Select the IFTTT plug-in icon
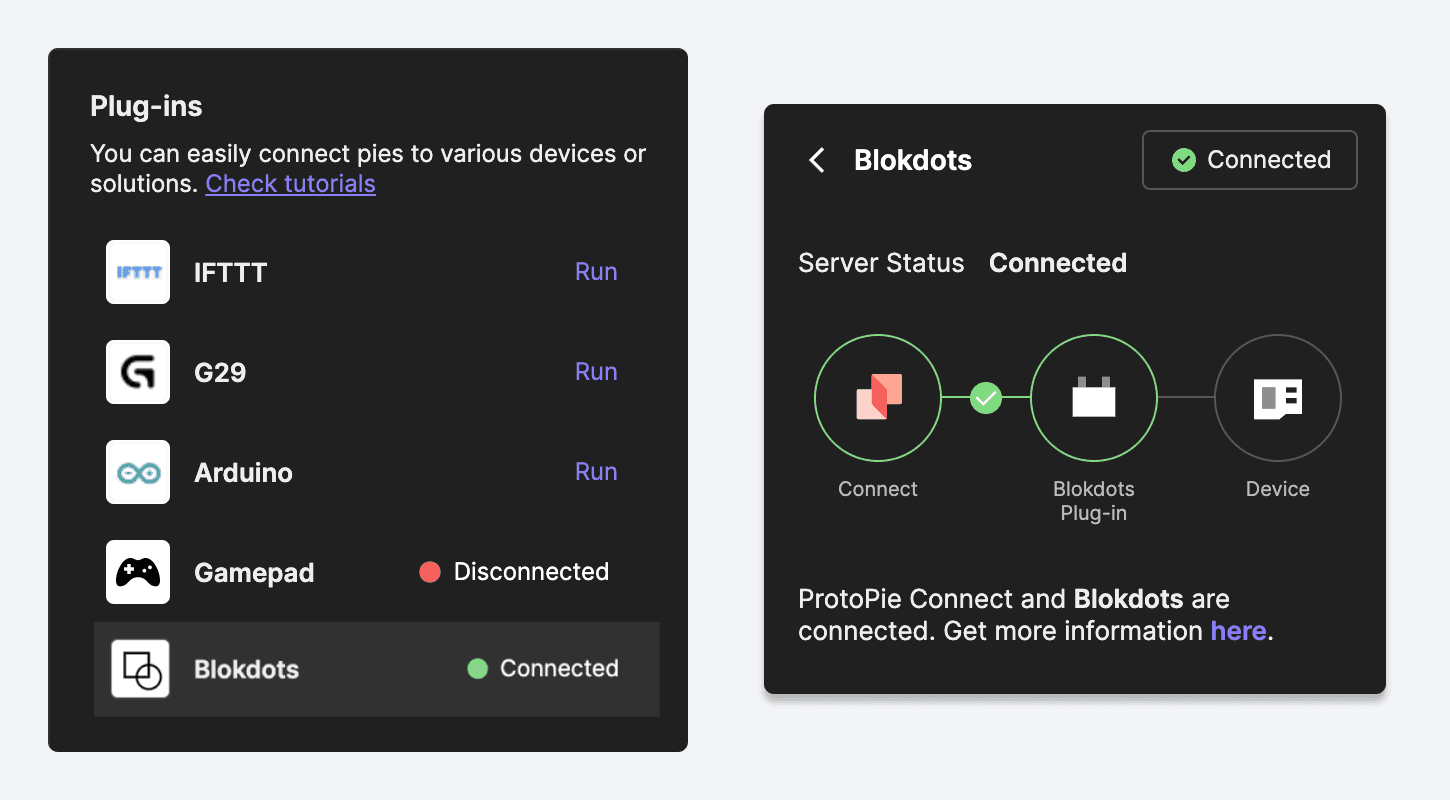This screenshot has width=1450, height=800. pyautogui.click(x=137, y=271)
